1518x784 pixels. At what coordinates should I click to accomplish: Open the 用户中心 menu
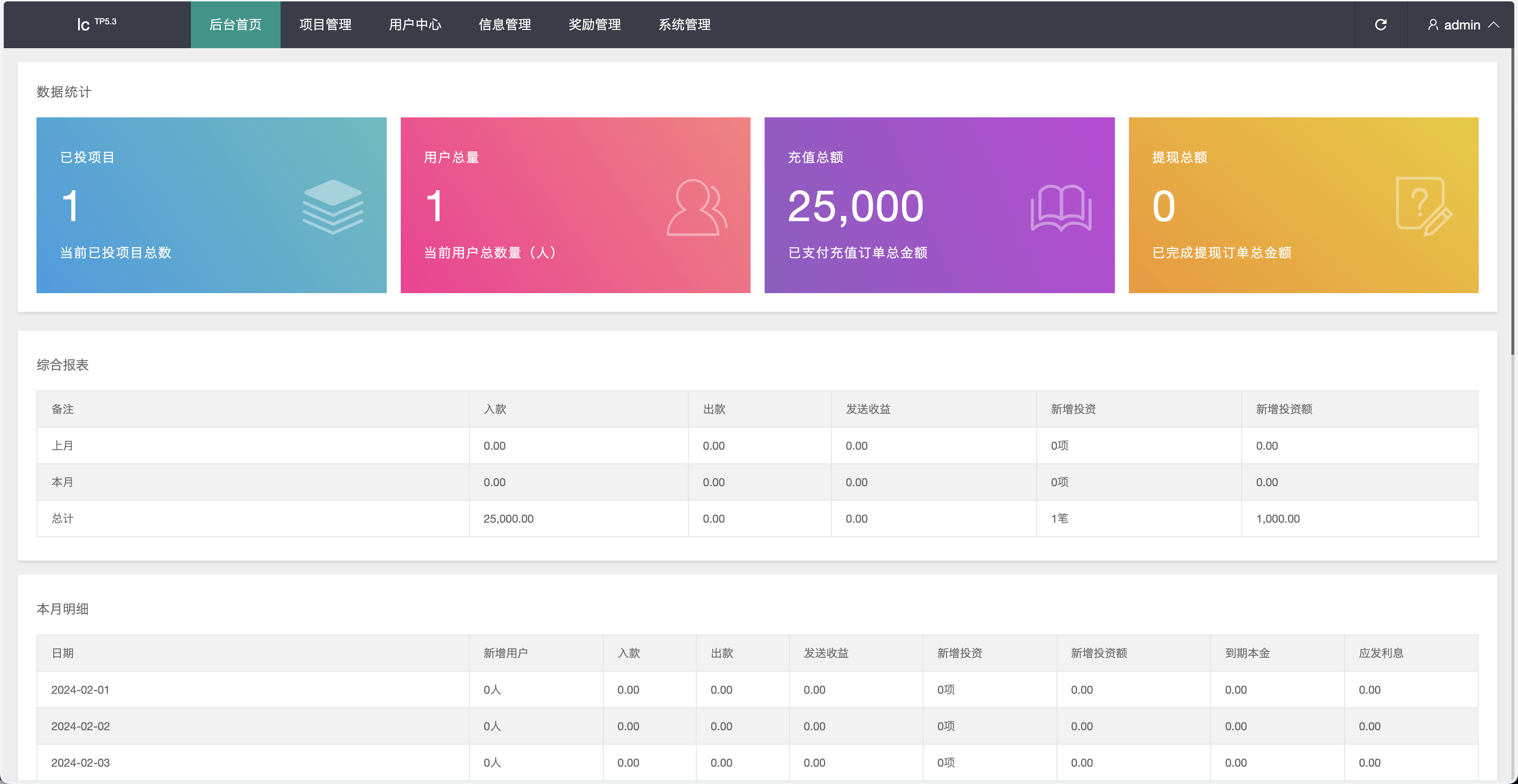415,25
